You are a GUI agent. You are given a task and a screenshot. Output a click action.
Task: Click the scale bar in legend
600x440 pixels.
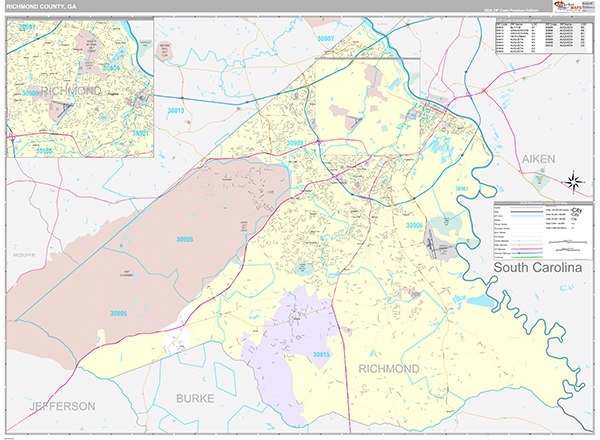point(568,241)
